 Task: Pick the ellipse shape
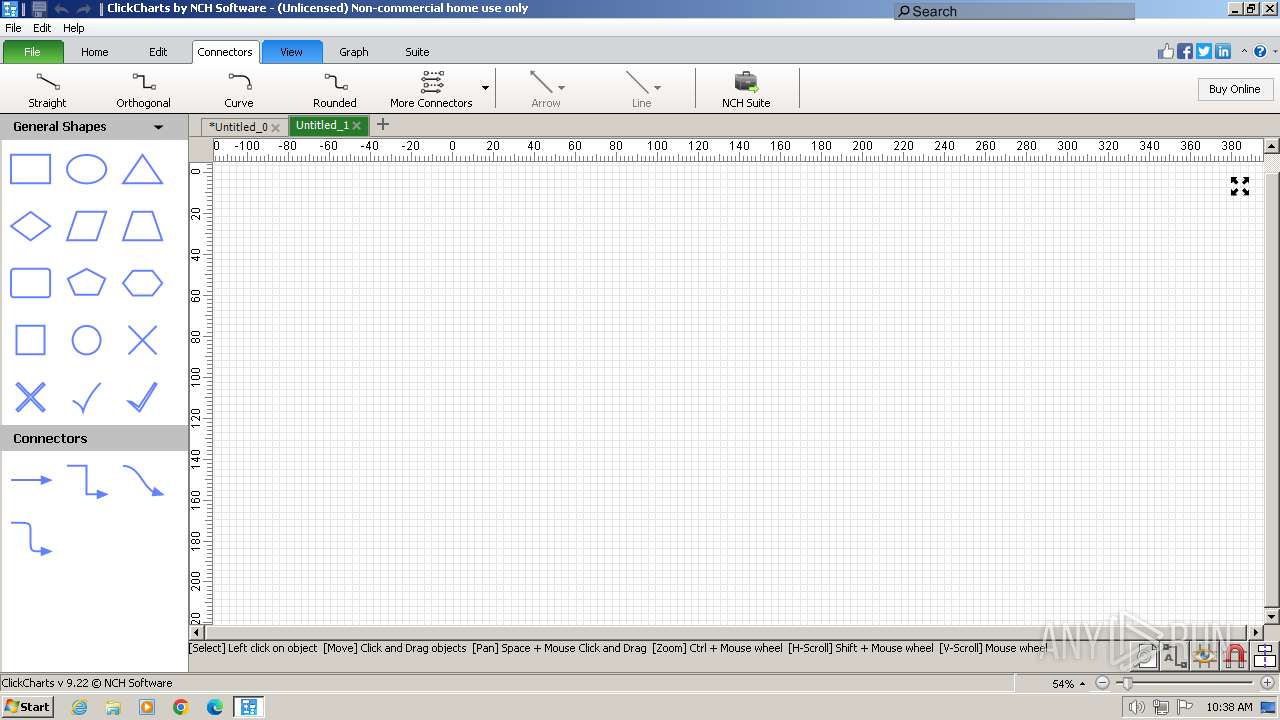86,170
